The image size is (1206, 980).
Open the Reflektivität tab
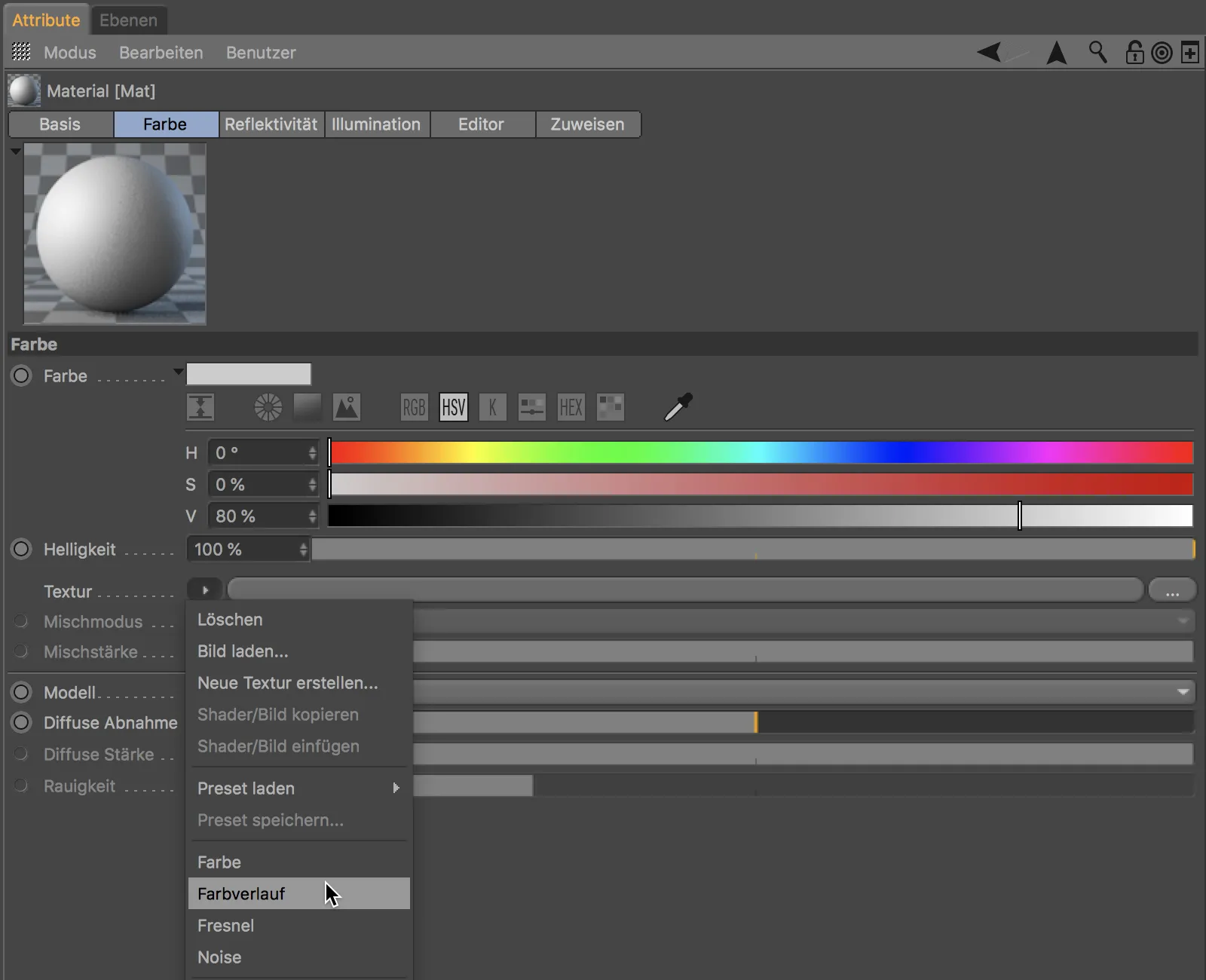[x=271, y=124]
